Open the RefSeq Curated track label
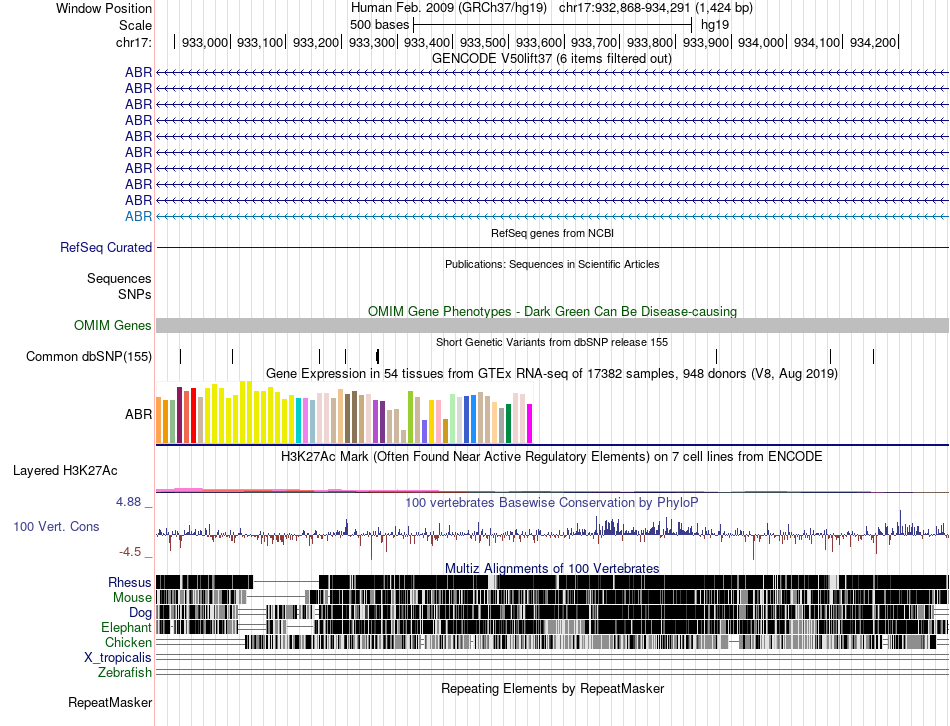Viewport: 950px width, 726px height. click(x=106, y=247)
